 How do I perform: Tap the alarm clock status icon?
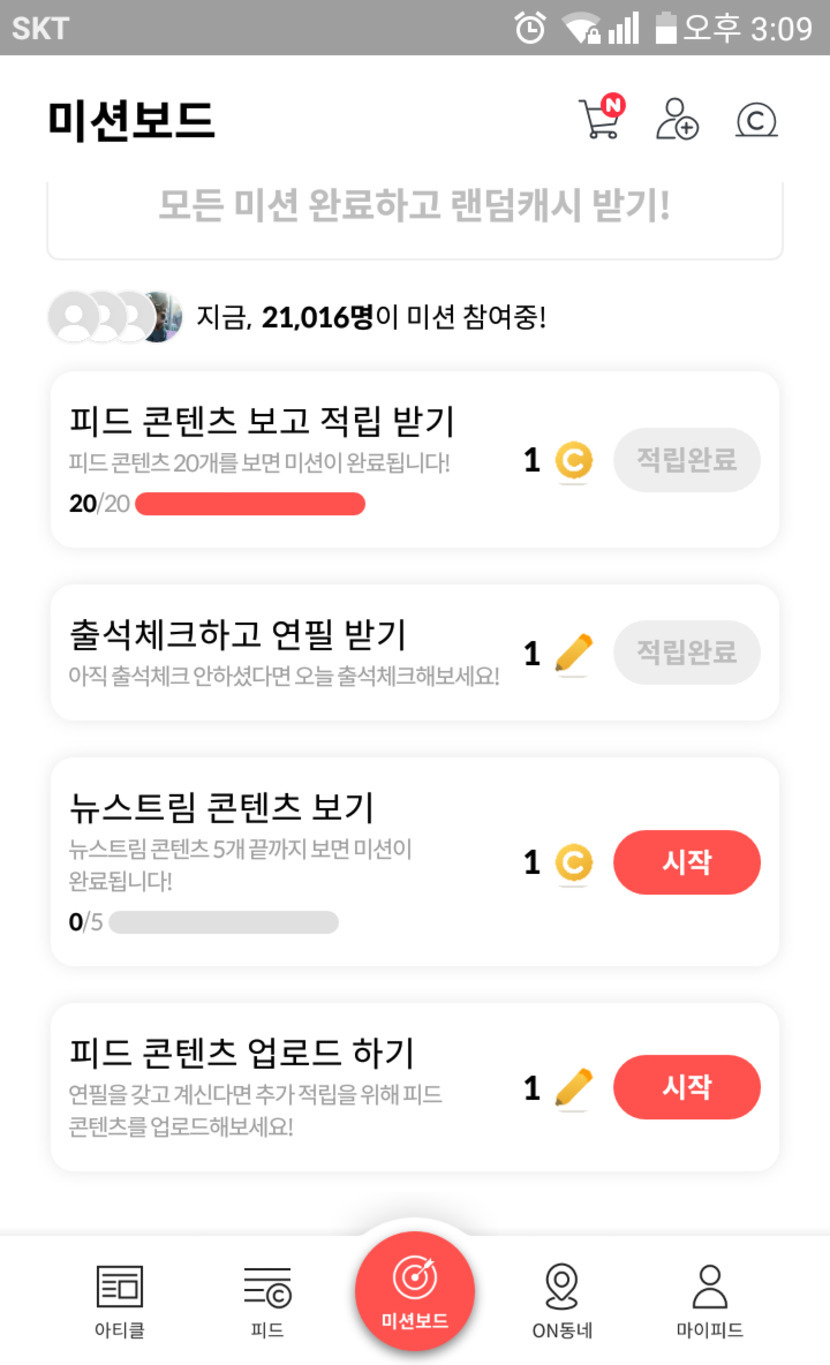pyautogui.click(x=530, y=28)
